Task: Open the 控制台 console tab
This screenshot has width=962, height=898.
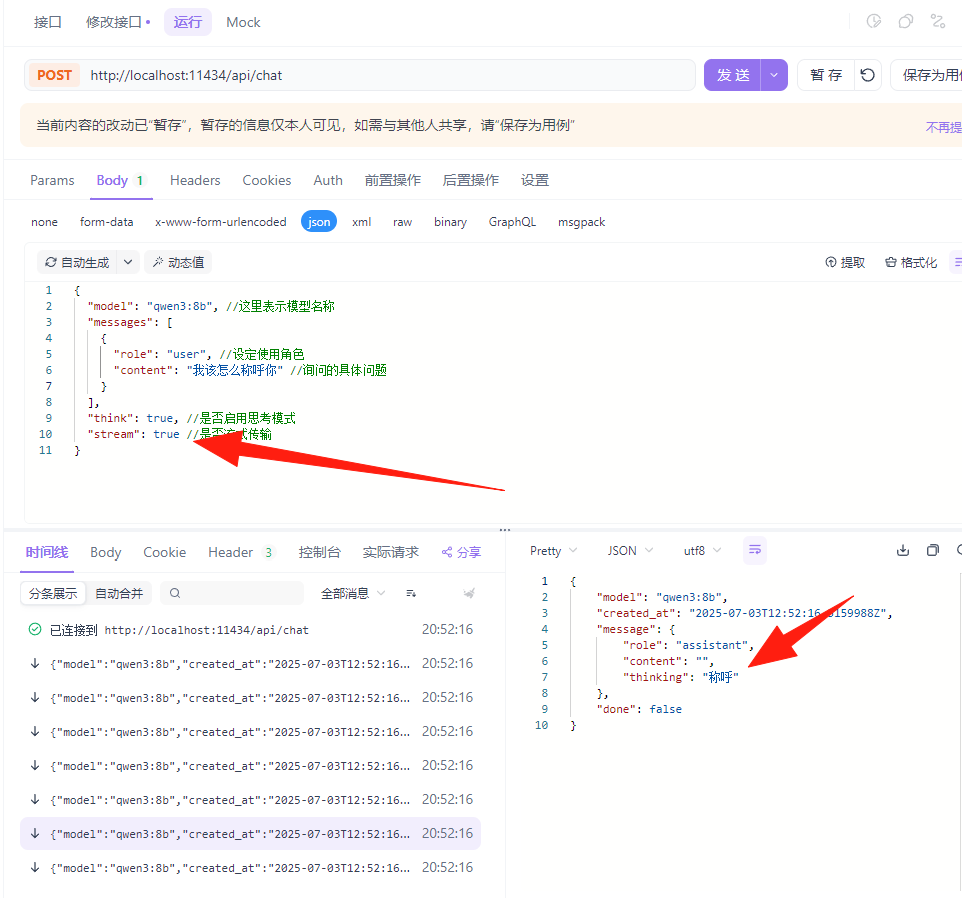Action: 319,552
